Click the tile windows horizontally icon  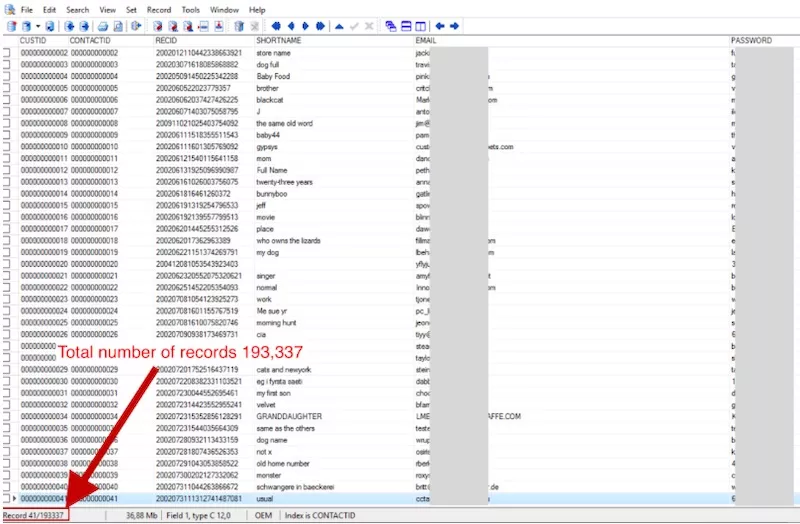pyautogui.click(x=406, y=26)
